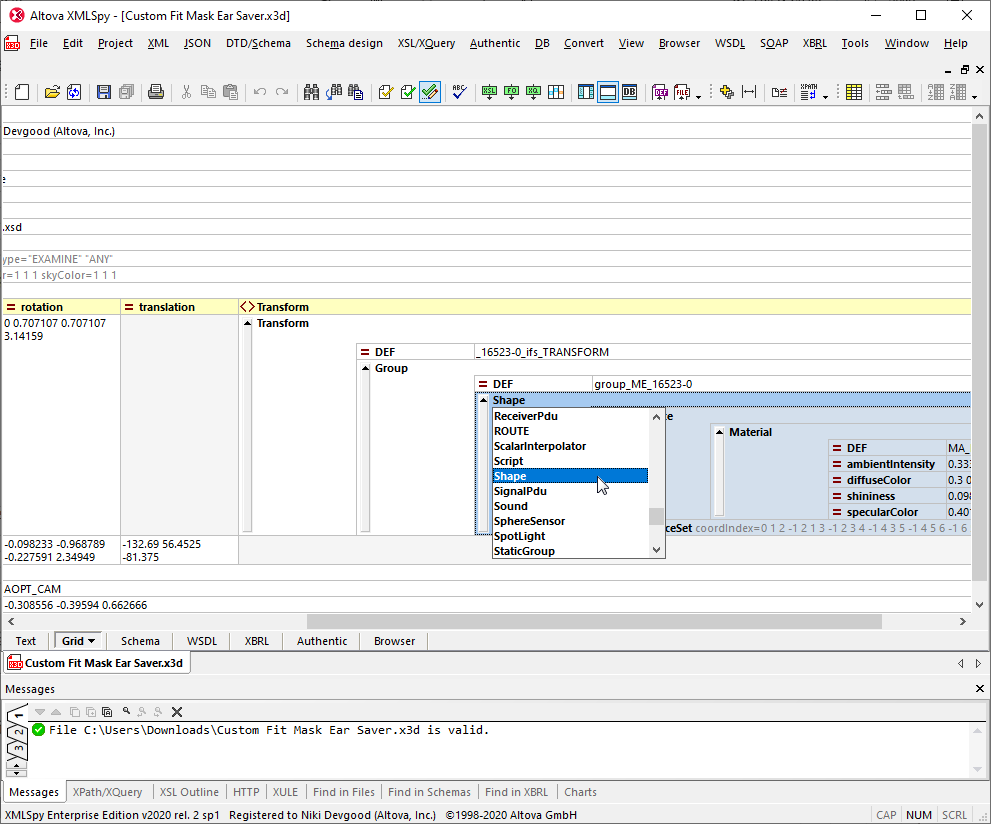
Task: Click the ABC spelling check icon
Action: tap(459, 92)
